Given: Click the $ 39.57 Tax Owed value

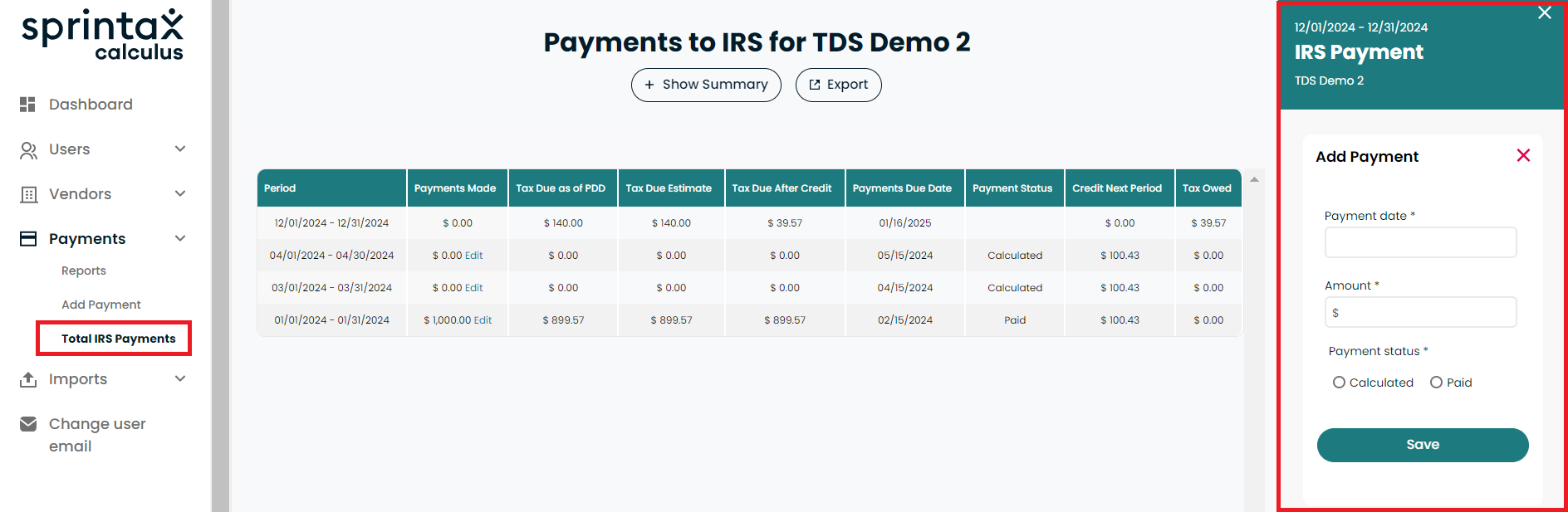Looking at the screenshot, I should (x=1208, y=223).
